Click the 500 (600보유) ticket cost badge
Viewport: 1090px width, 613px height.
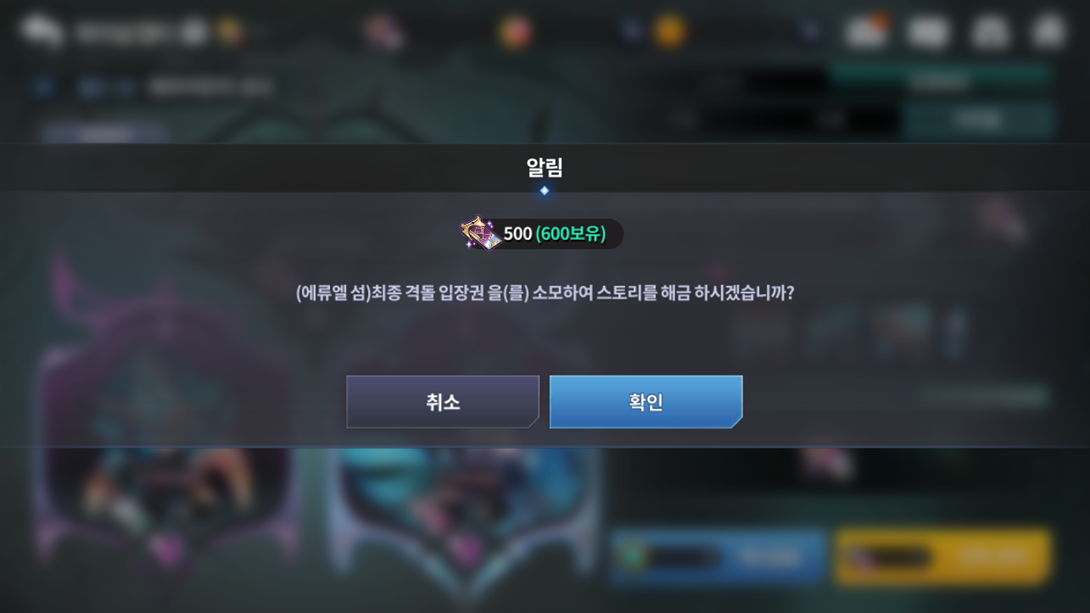[542, 234]
